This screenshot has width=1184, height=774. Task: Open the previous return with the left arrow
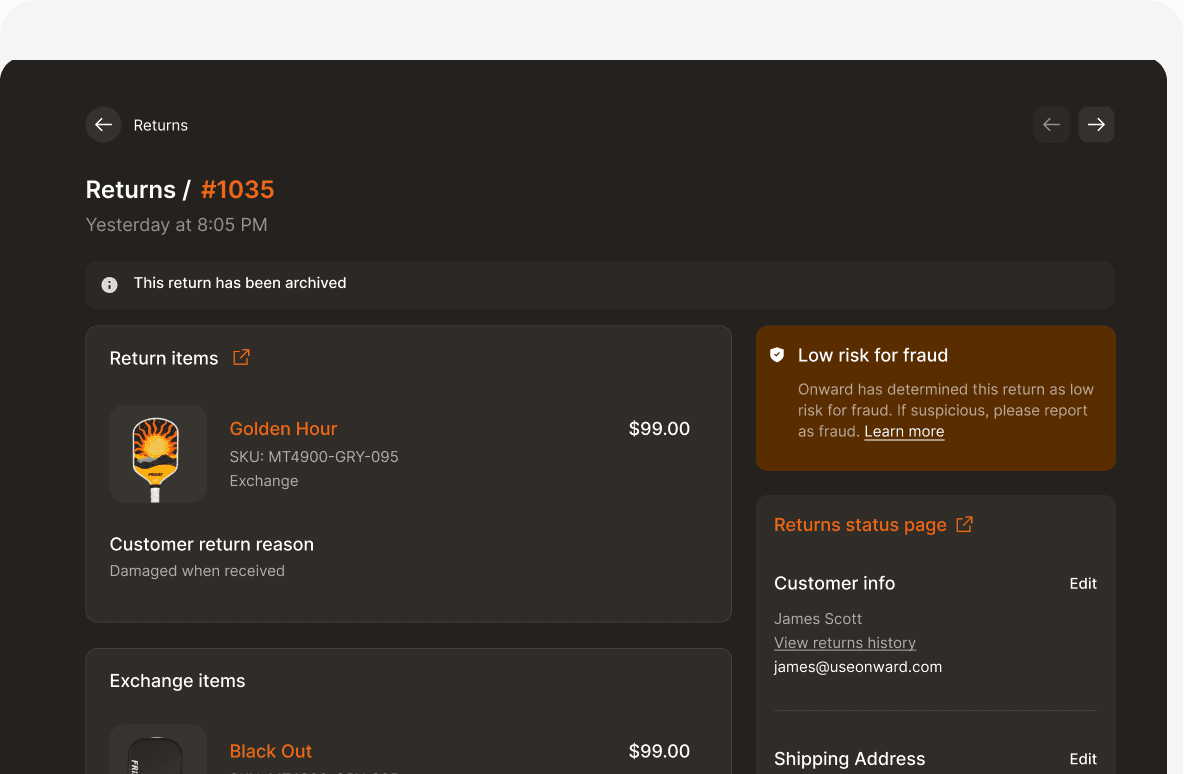[1051, 125]
